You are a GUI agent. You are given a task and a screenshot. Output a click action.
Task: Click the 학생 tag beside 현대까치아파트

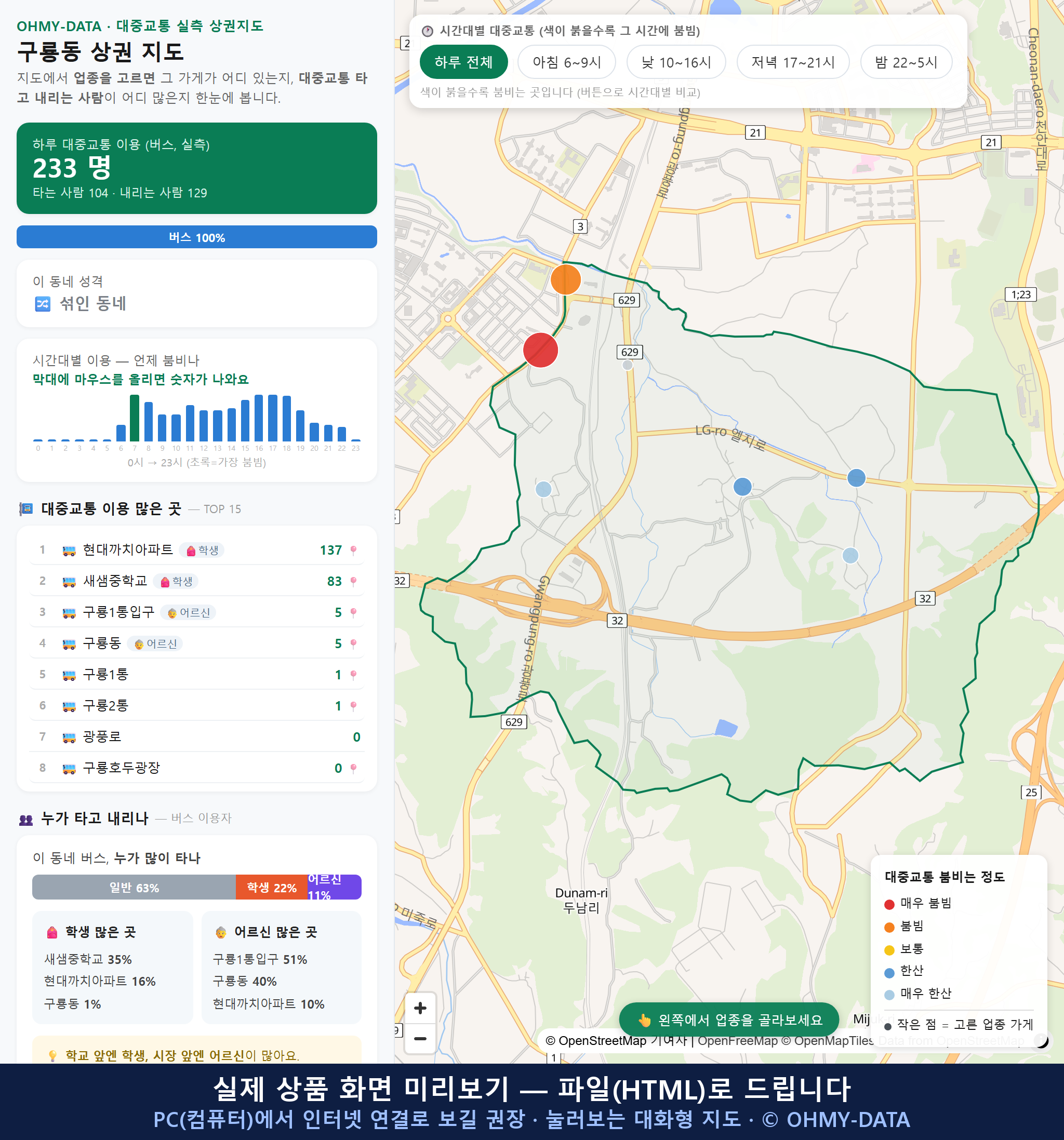click(x=202, y=551)
